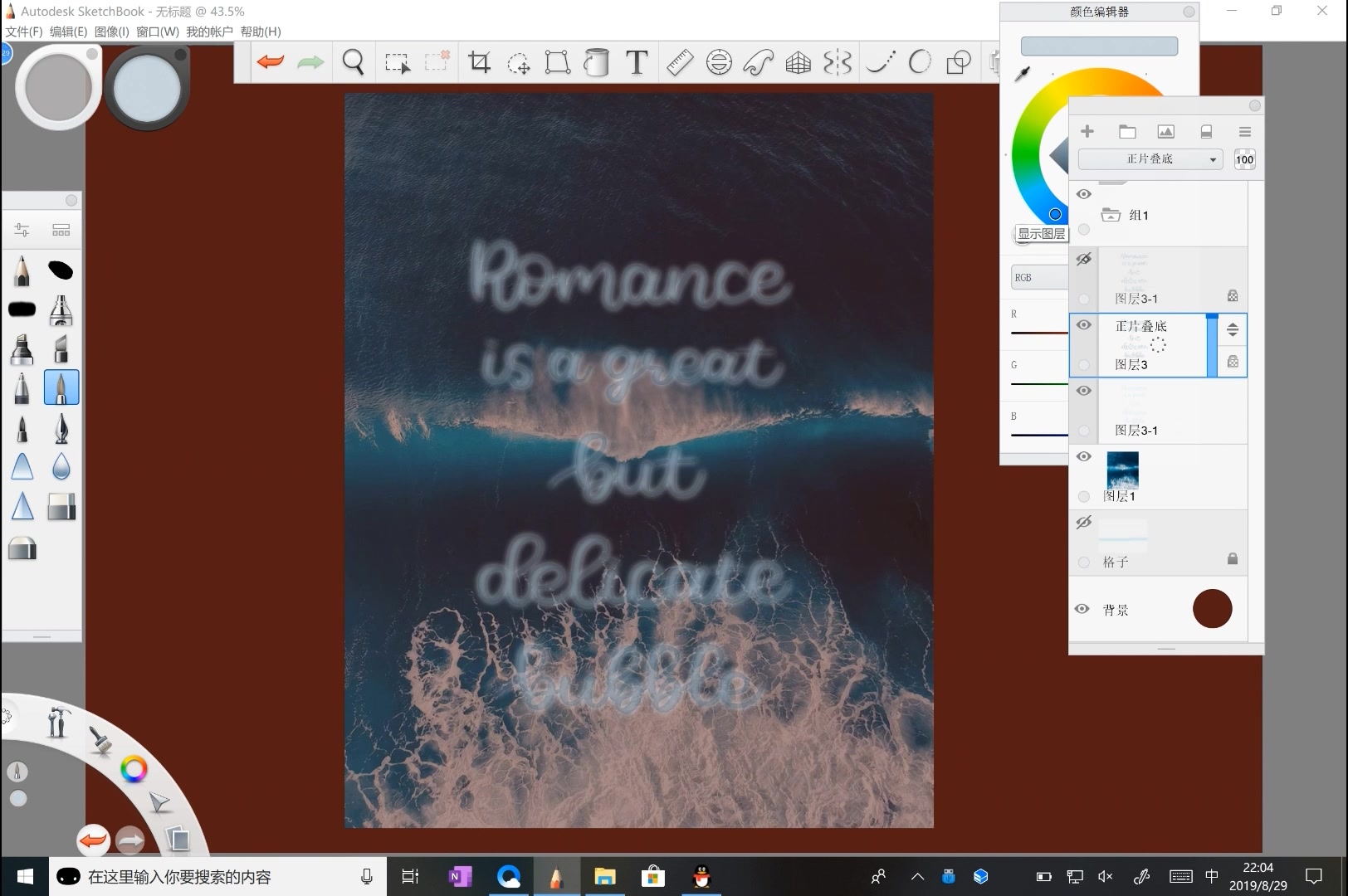Toggle visibility of group 组1
Image resolution: width=1348 pixels, height=896 pixels.
coord(1084,194)
